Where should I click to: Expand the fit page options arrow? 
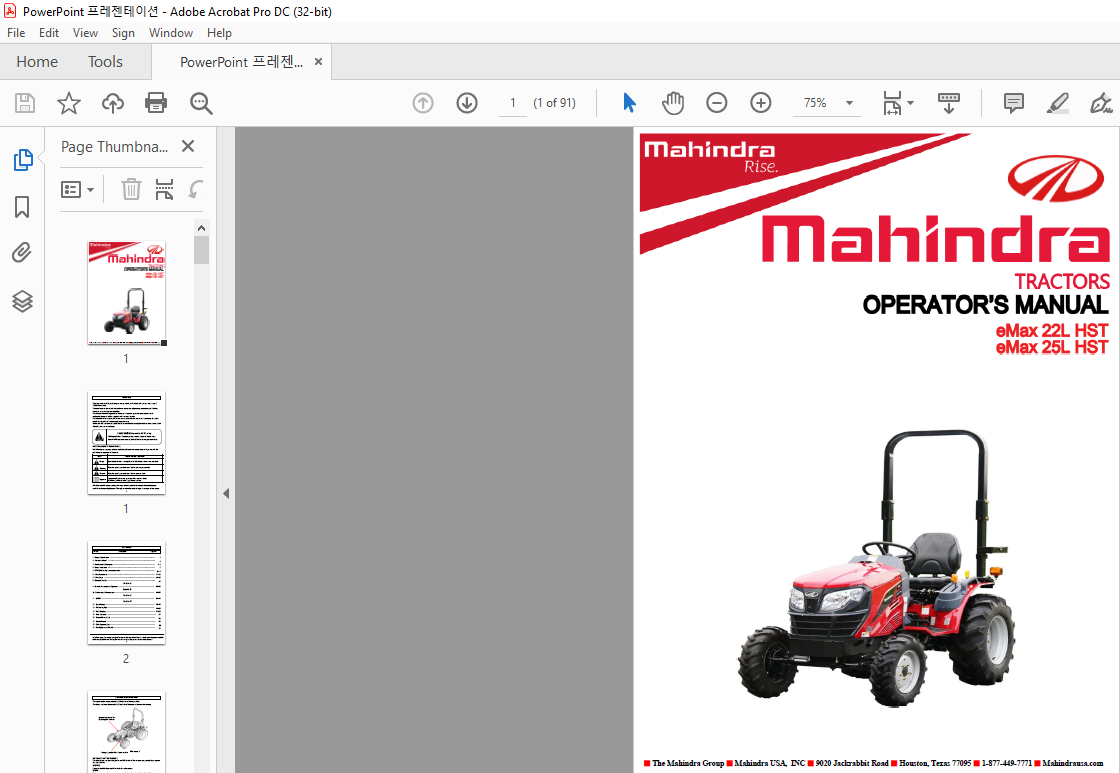point(911,103)
